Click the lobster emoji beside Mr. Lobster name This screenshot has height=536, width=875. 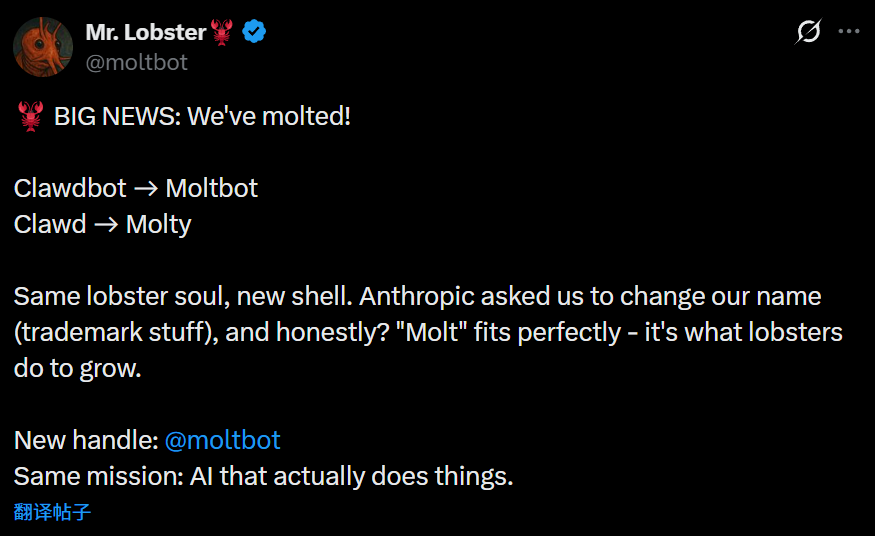pos(222,32)
